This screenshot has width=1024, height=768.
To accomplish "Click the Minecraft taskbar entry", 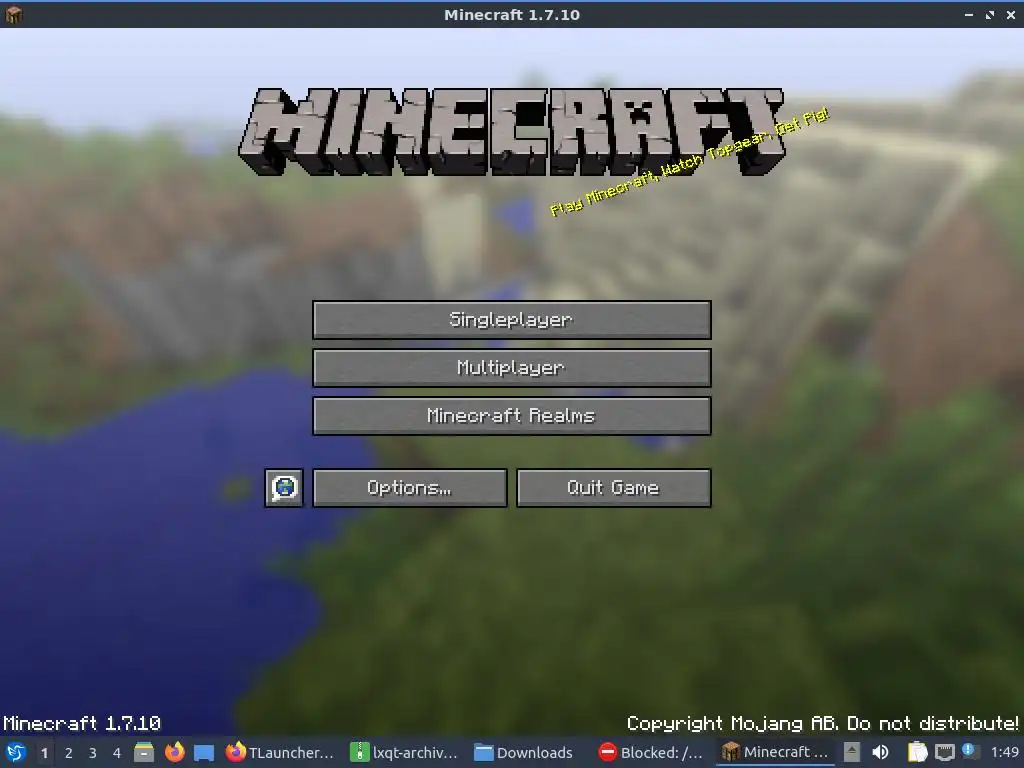I will pyautogui.click(x=775, y=752).
